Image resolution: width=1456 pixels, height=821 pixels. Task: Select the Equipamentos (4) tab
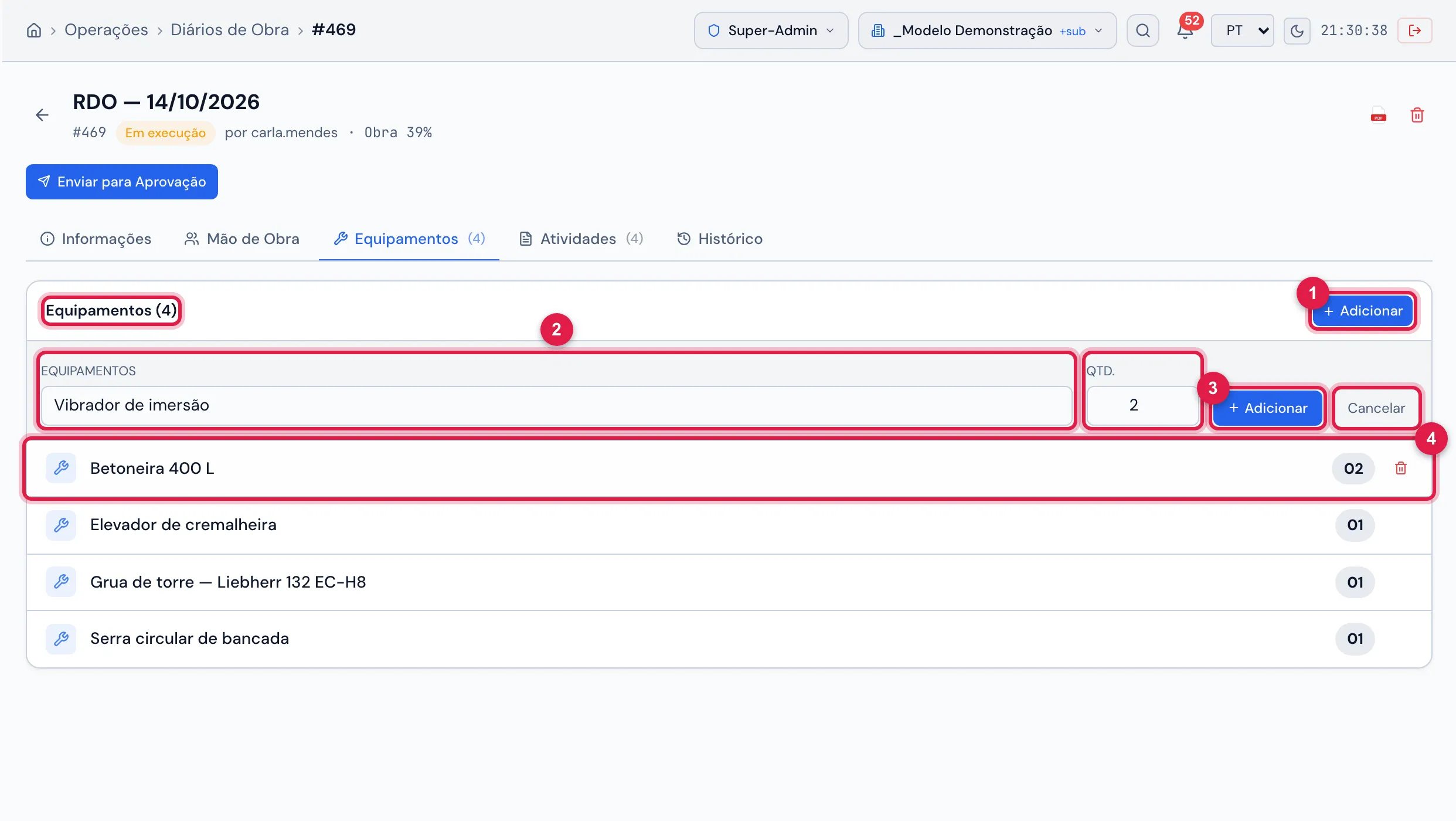(x=409, y=239)
